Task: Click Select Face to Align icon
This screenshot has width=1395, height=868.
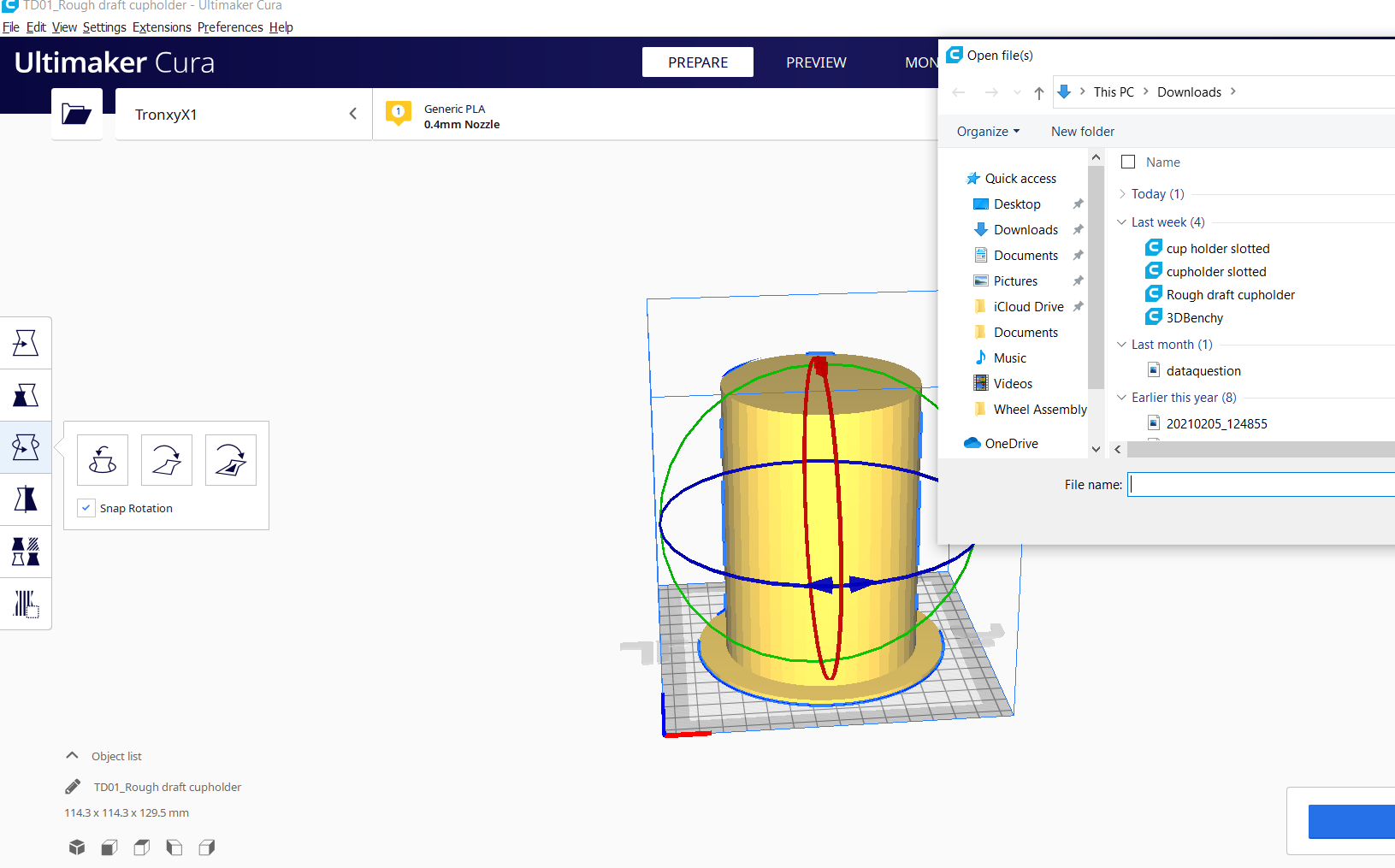Action: pos(231,460)
